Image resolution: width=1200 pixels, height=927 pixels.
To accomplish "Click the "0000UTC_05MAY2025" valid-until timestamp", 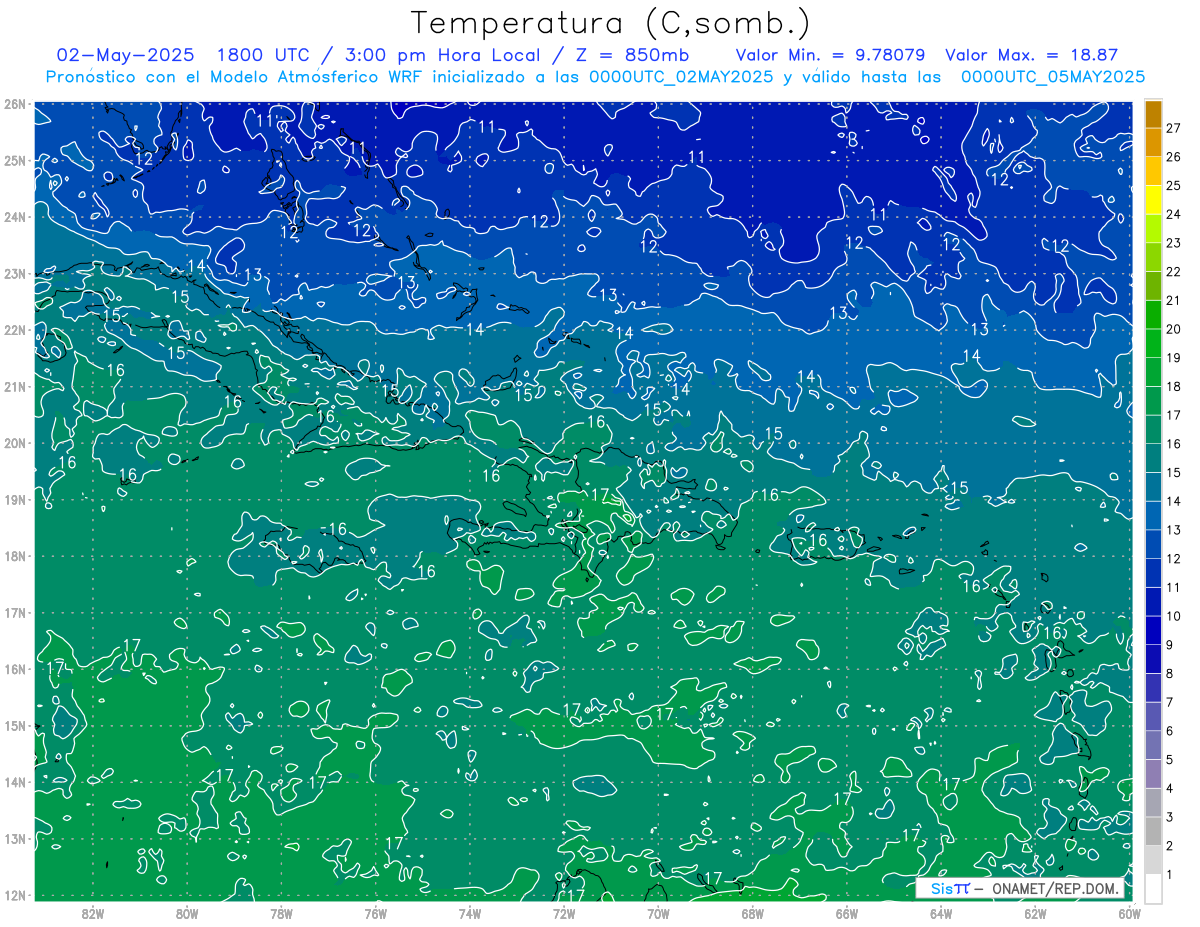I will (1053, 77).
